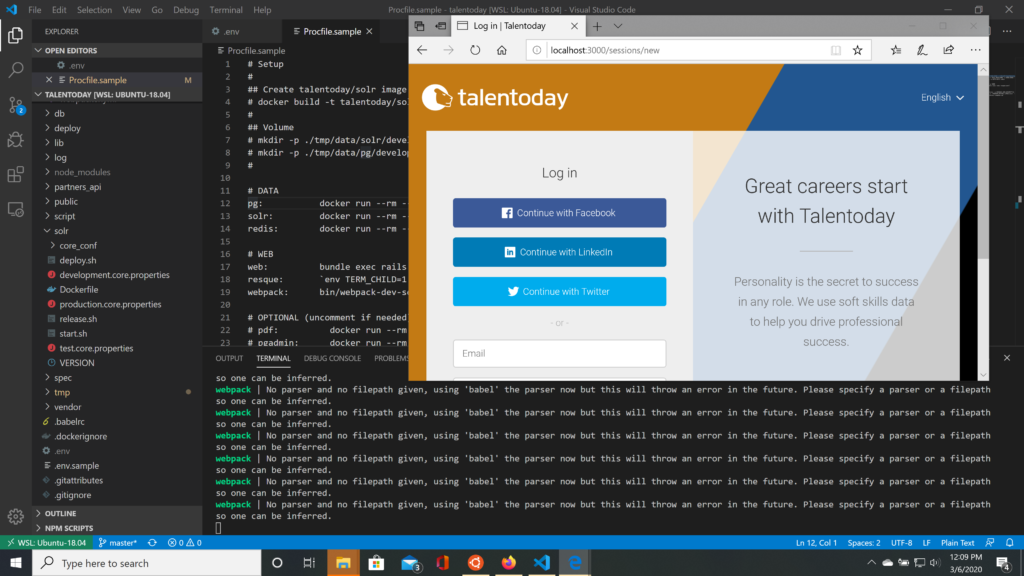Switch to the .env editor tab
1024x576 pixels.
231,31
